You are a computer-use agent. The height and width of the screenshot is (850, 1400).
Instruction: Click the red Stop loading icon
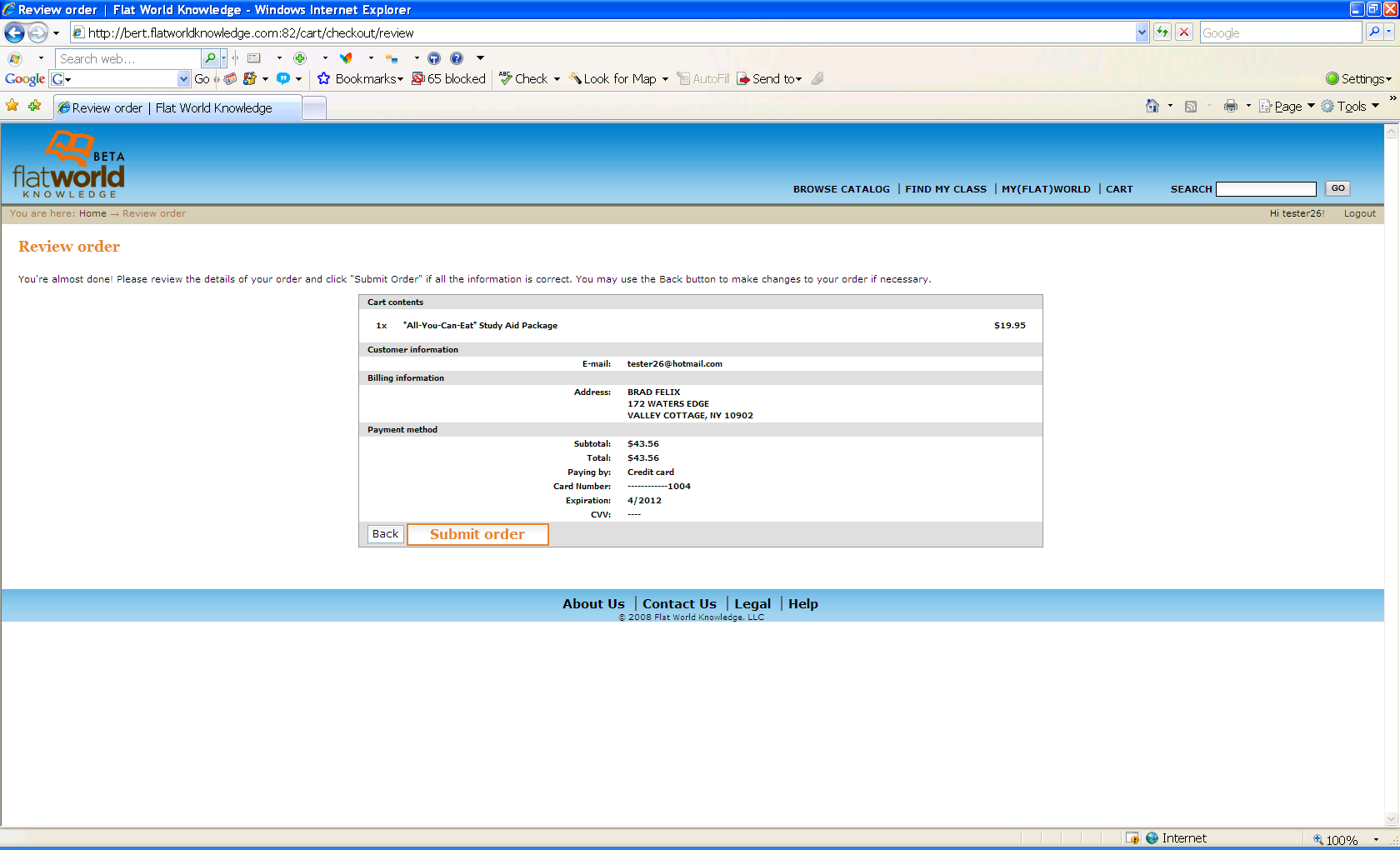[x=1184, y=32]
